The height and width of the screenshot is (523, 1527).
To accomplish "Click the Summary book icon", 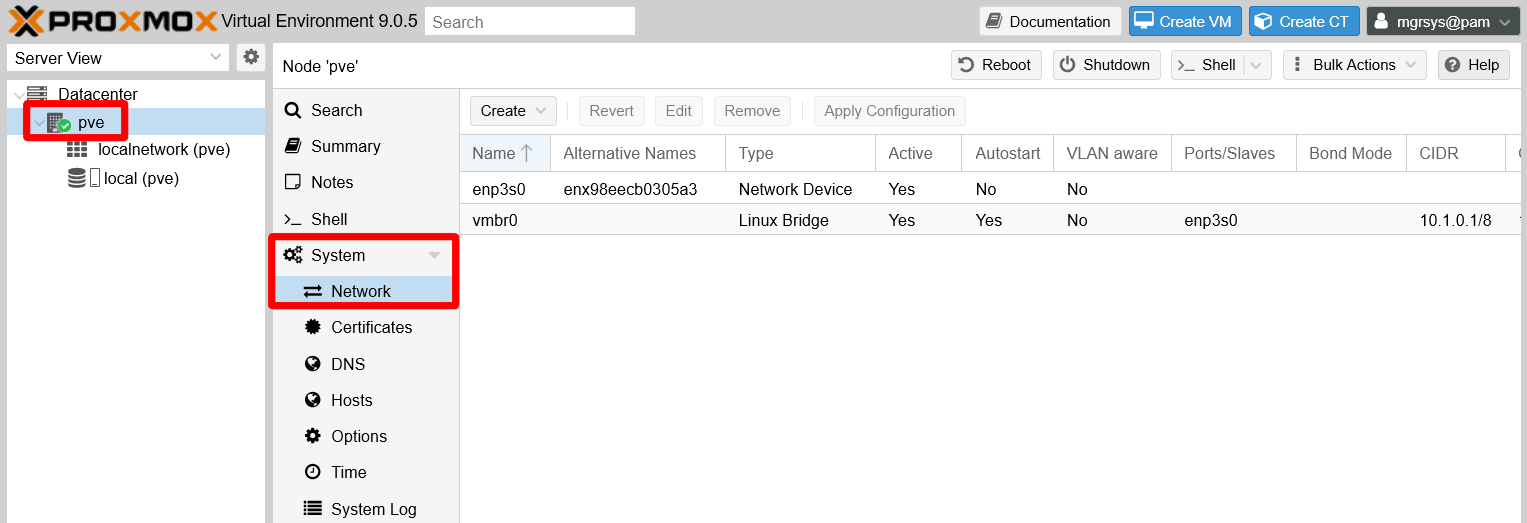I will point(293,146).
